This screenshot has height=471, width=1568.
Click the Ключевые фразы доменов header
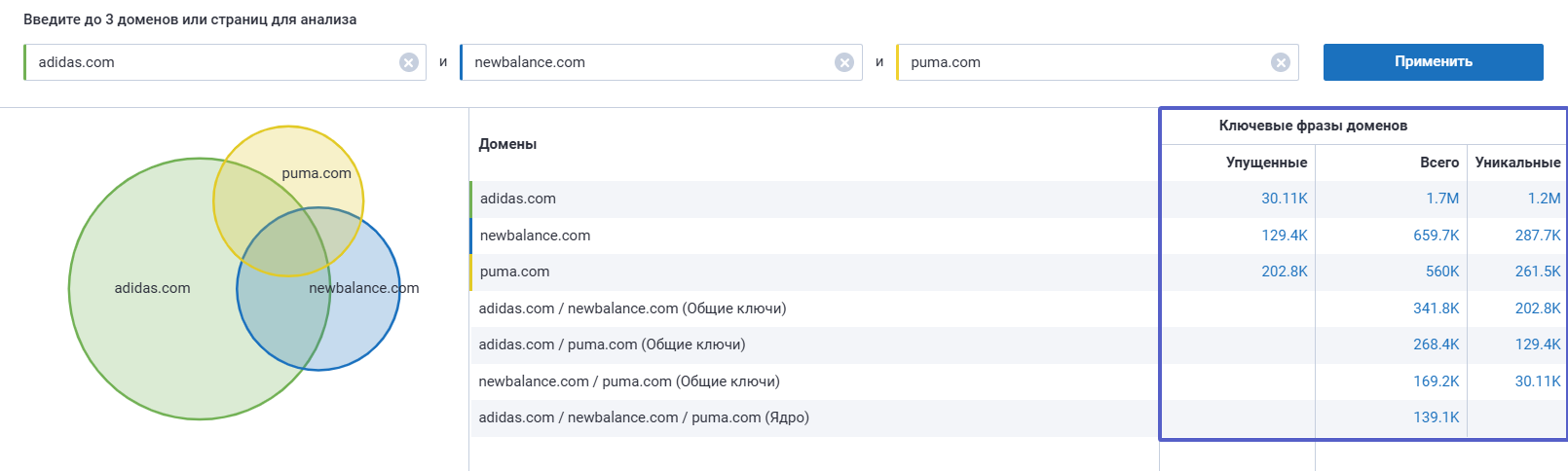(1313, 126)
